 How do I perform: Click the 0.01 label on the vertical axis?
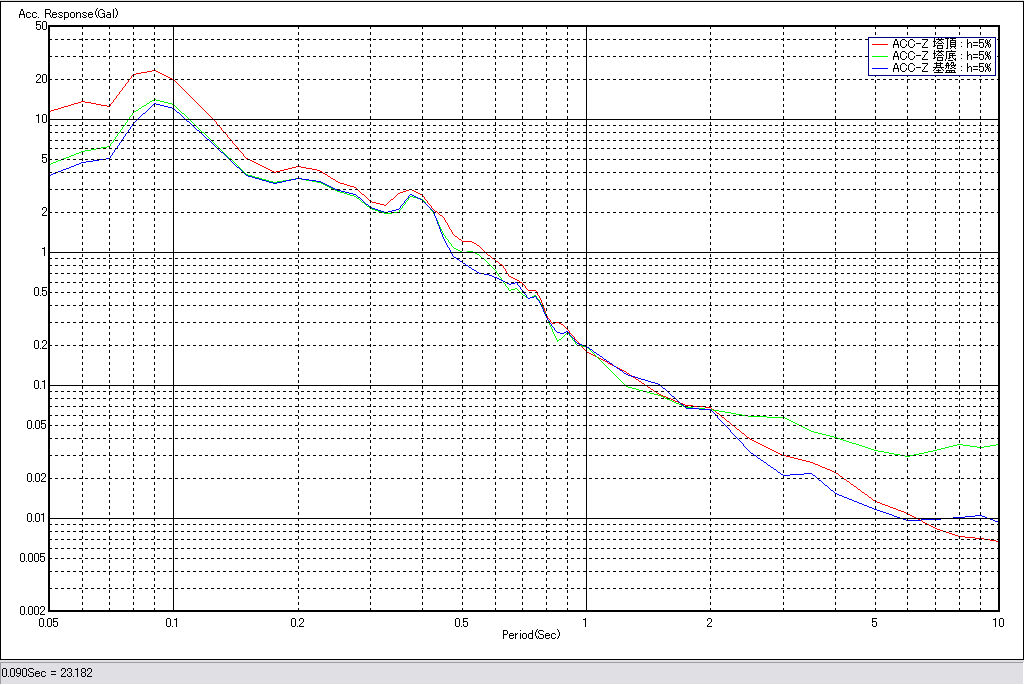pos(36,518)
